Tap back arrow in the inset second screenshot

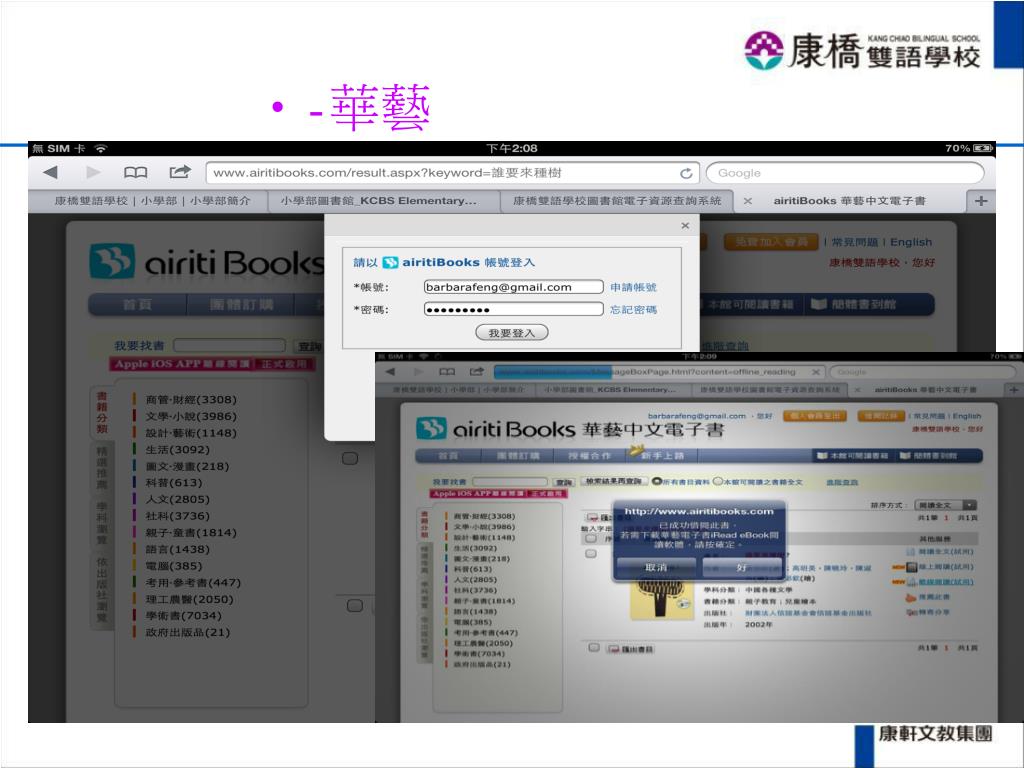click(x=391, y=372)
